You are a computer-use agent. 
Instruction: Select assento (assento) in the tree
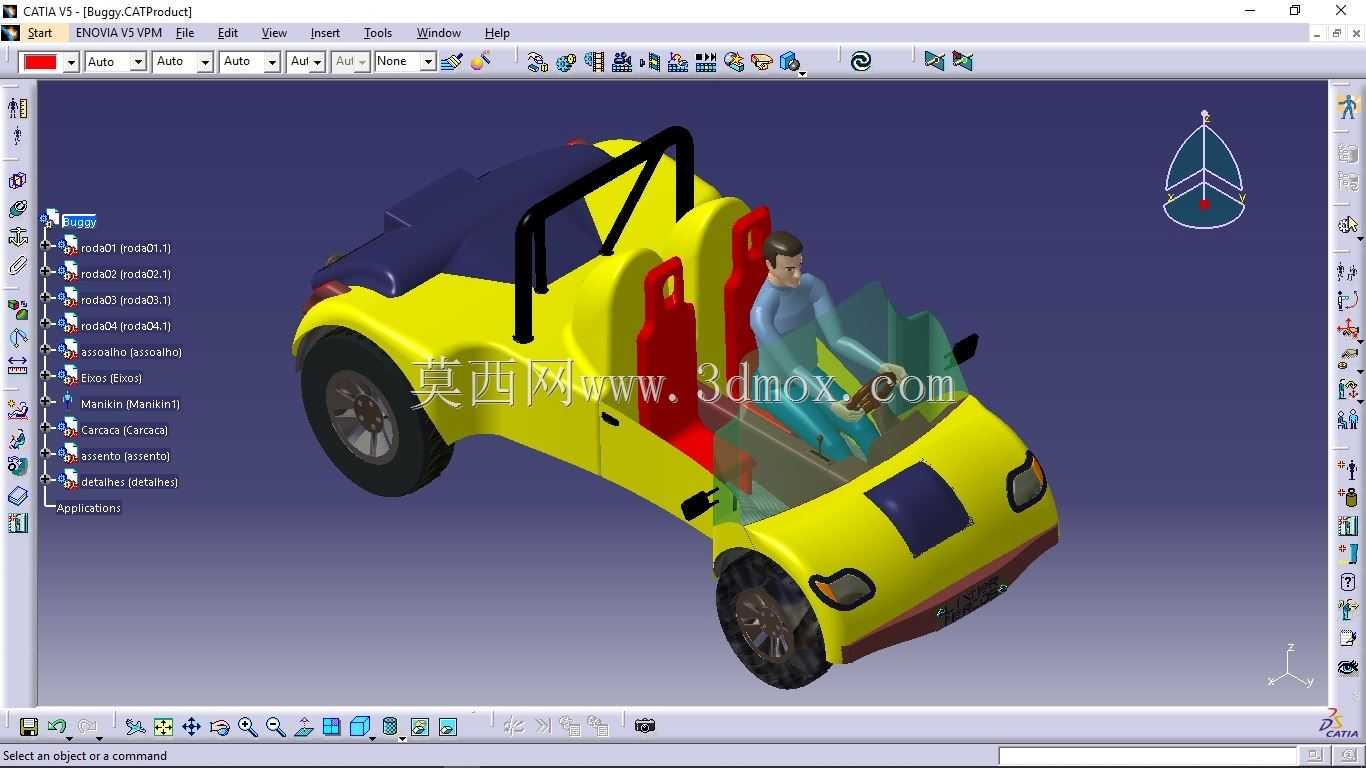click(126, 456)
